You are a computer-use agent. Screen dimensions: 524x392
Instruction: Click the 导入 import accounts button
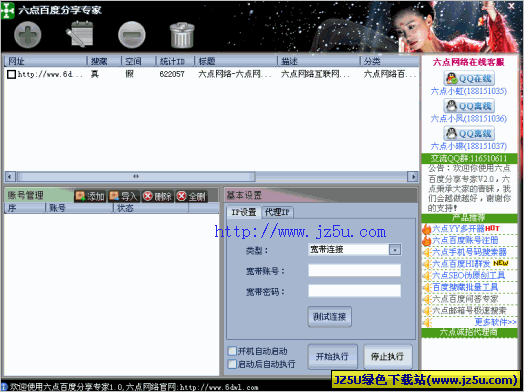click(123, 197)
